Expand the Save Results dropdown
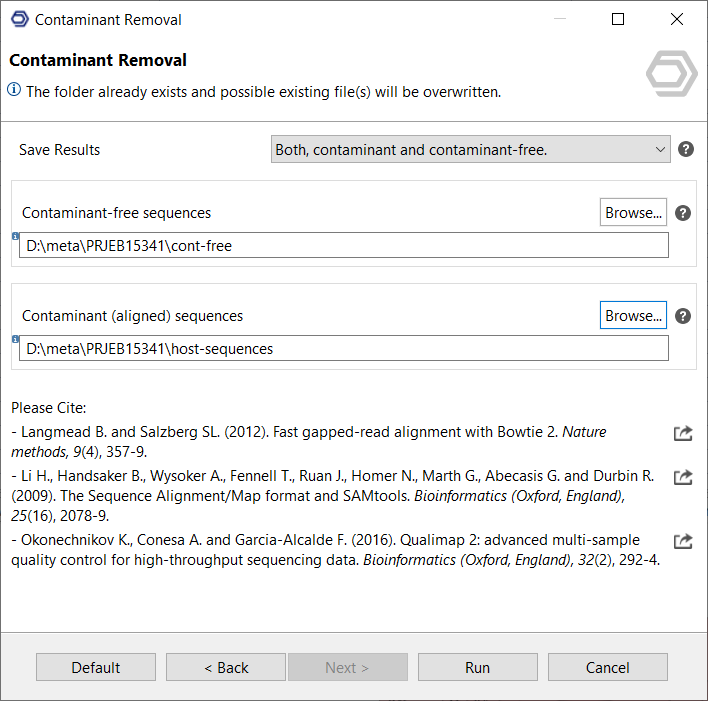This screenshot has width=708, height=701. (470, 150)
